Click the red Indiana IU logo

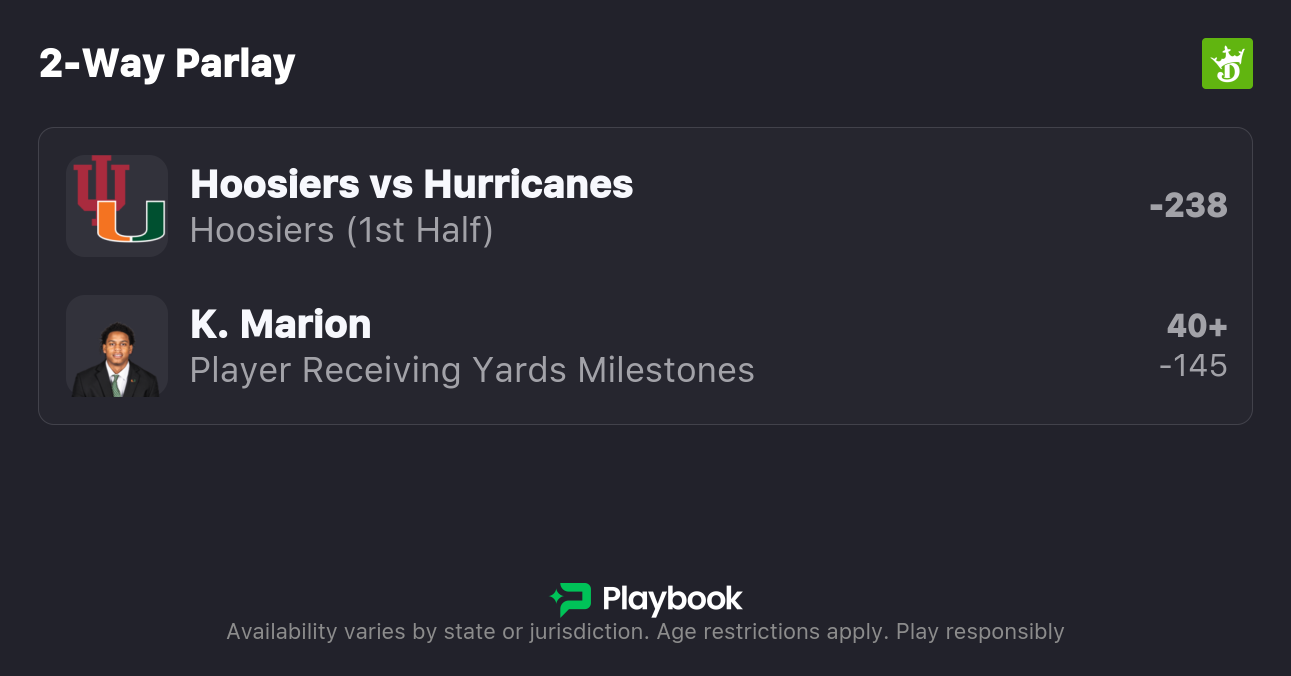[x=101, y=188]
